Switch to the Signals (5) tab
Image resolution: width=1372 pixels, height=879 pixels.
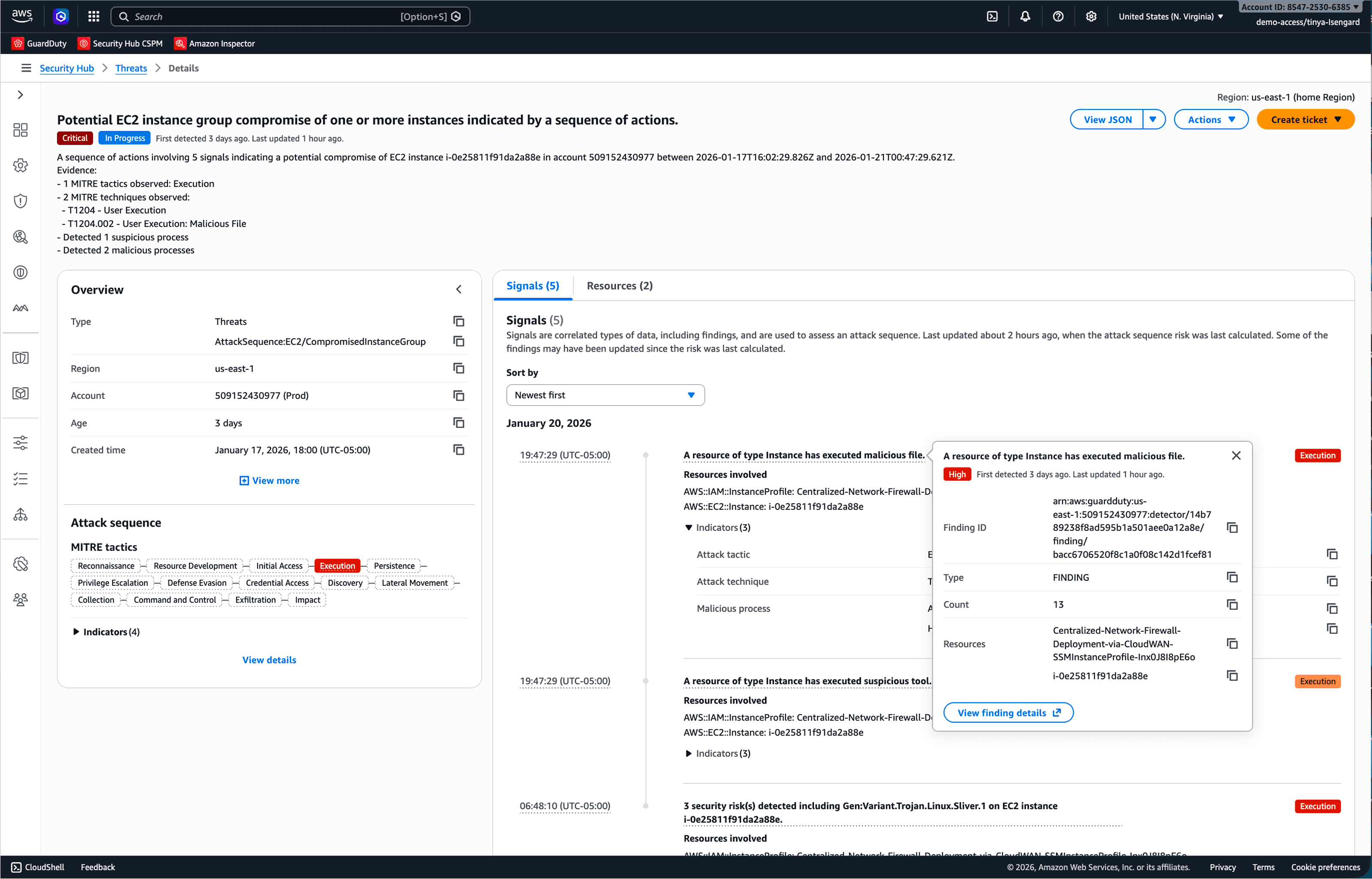(533, 285)
